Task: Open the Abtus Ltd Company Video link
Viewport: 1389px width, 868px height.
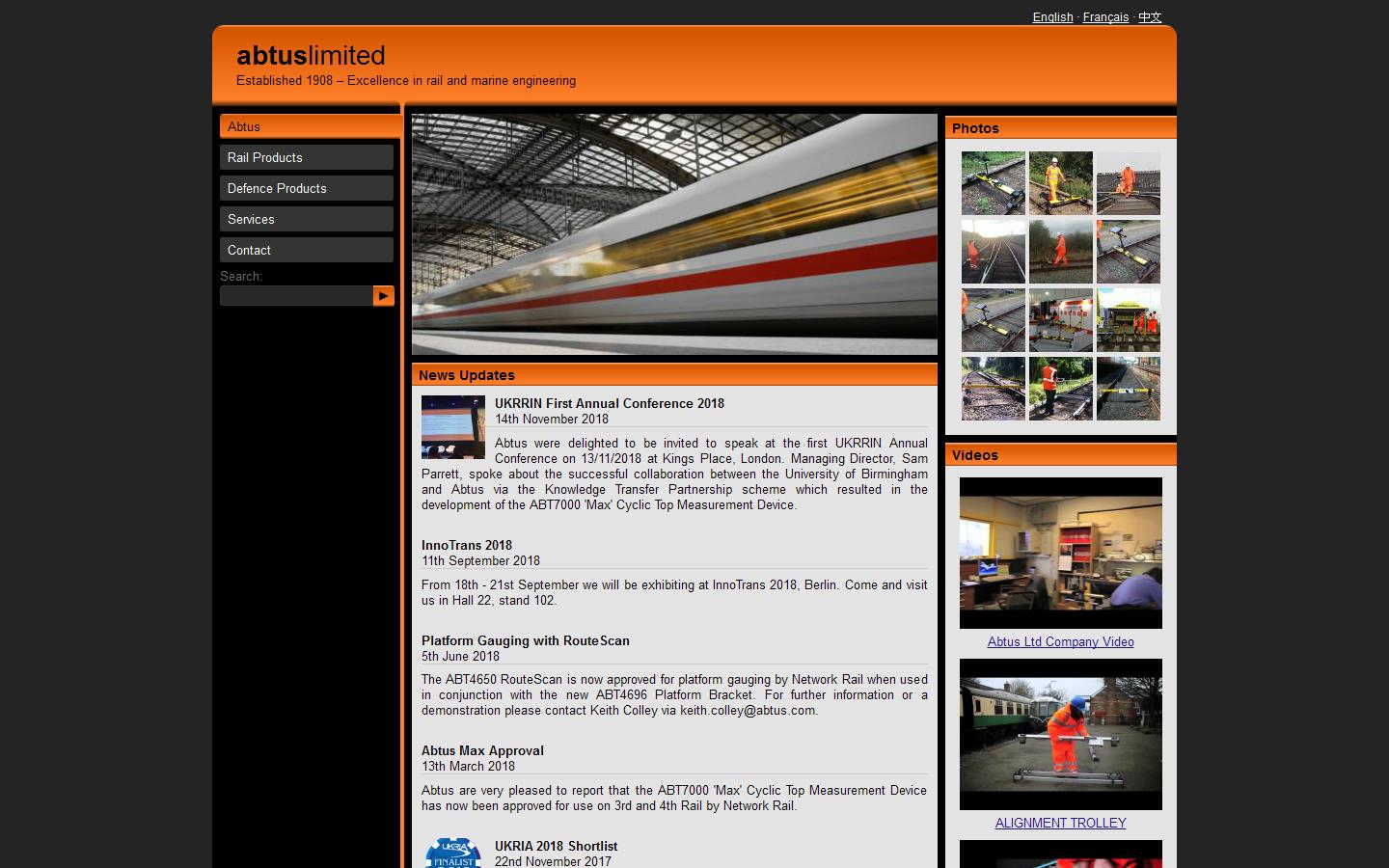Action: click(1060, 642)
